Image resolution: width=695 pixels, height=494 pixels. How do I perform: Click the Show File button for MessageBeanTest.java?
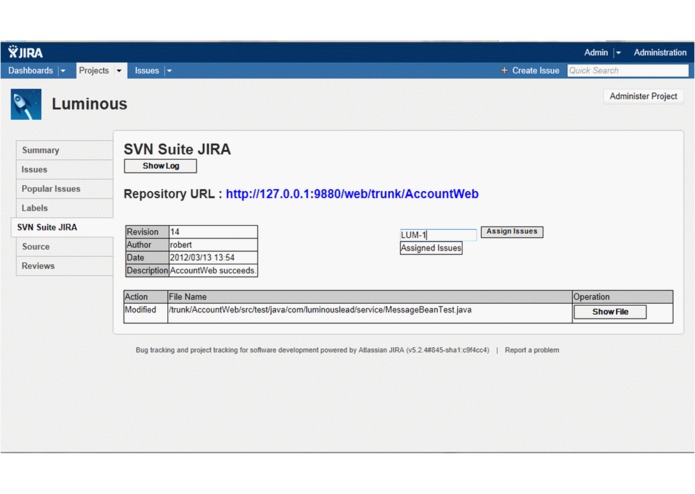click(610, 312)
